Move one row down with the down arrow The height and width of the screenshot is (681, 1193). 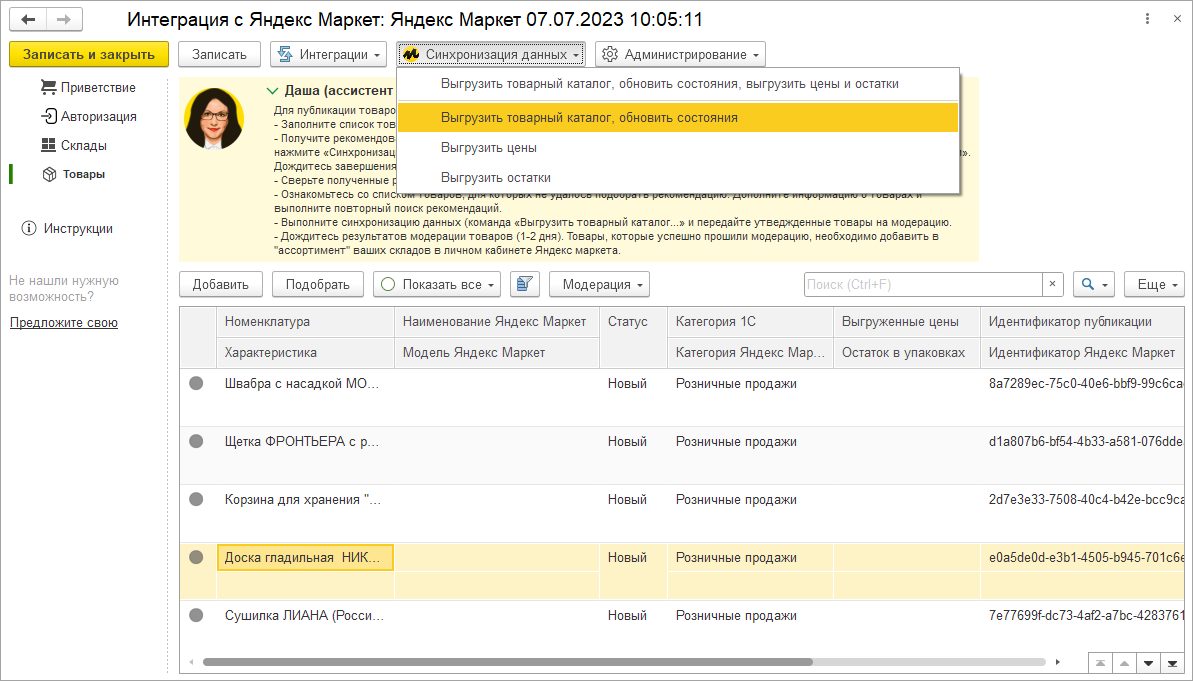pos(1148,663)
